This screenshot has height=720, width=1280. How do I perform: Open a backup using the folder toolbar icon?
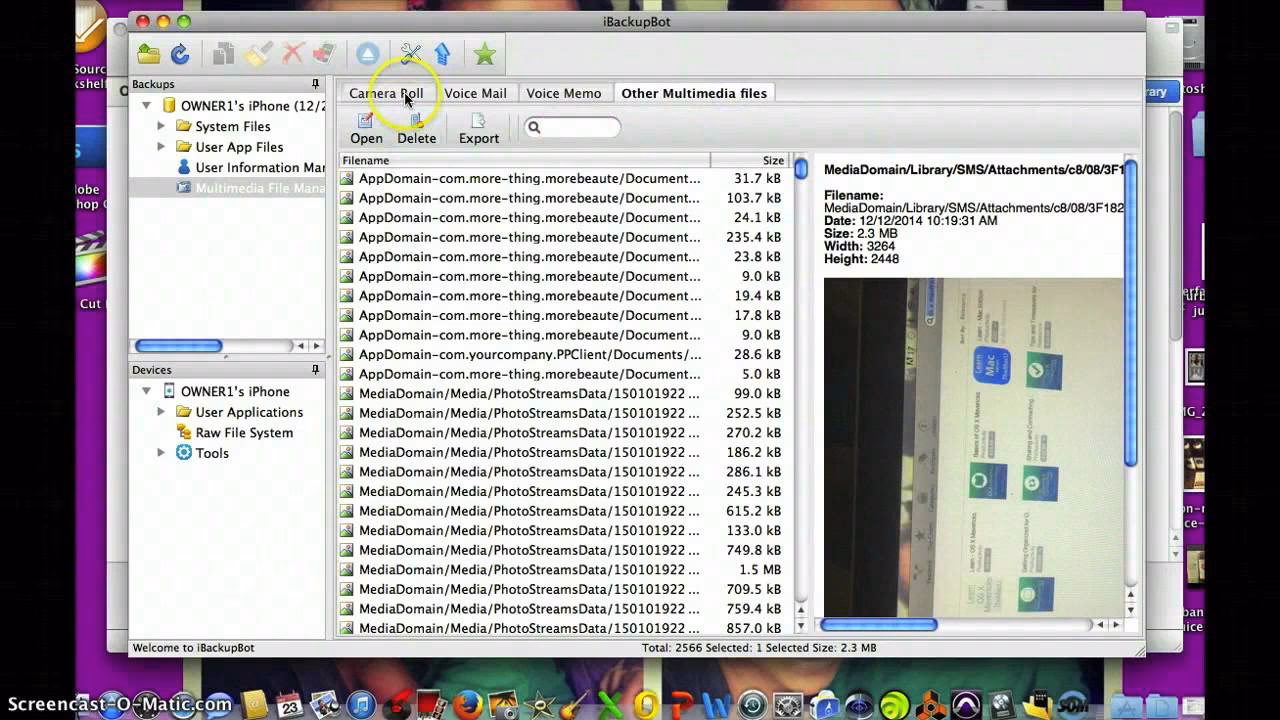click(x=148, y=53)
